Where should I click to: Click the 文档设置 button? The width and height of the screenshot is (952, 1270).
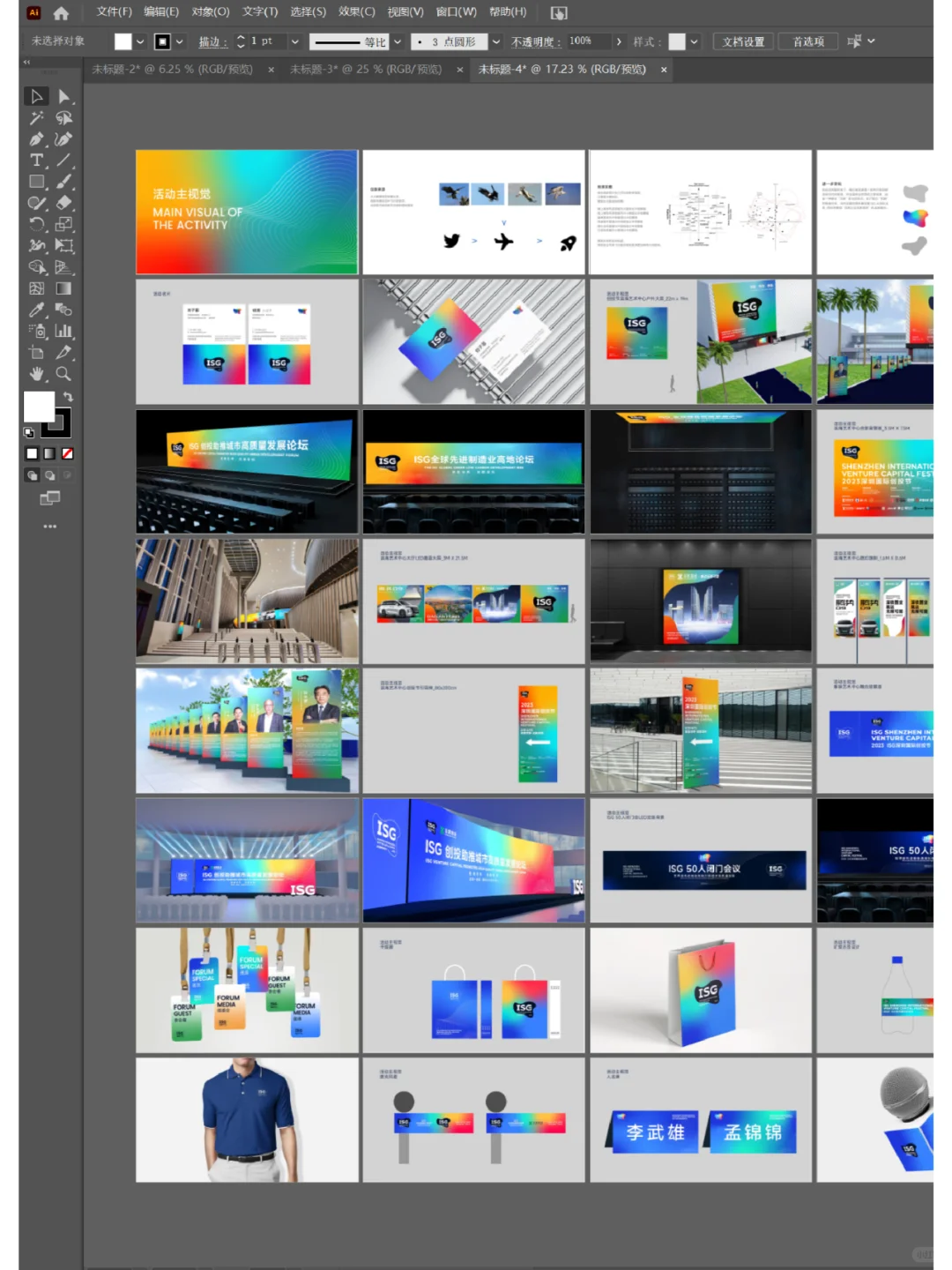(x=743, y=41)
